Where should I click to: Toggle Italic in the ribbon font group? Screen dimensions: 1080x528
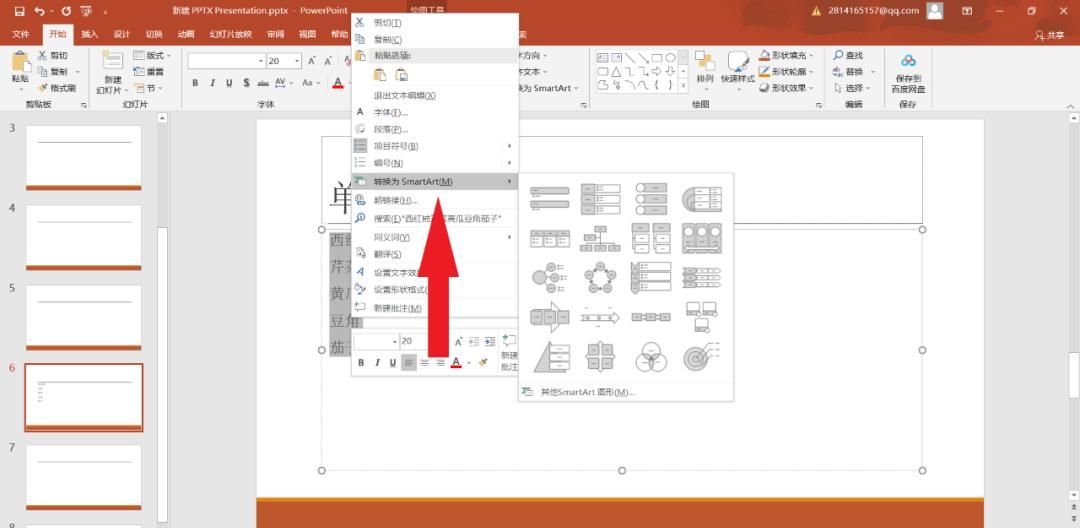pos(212,83)
